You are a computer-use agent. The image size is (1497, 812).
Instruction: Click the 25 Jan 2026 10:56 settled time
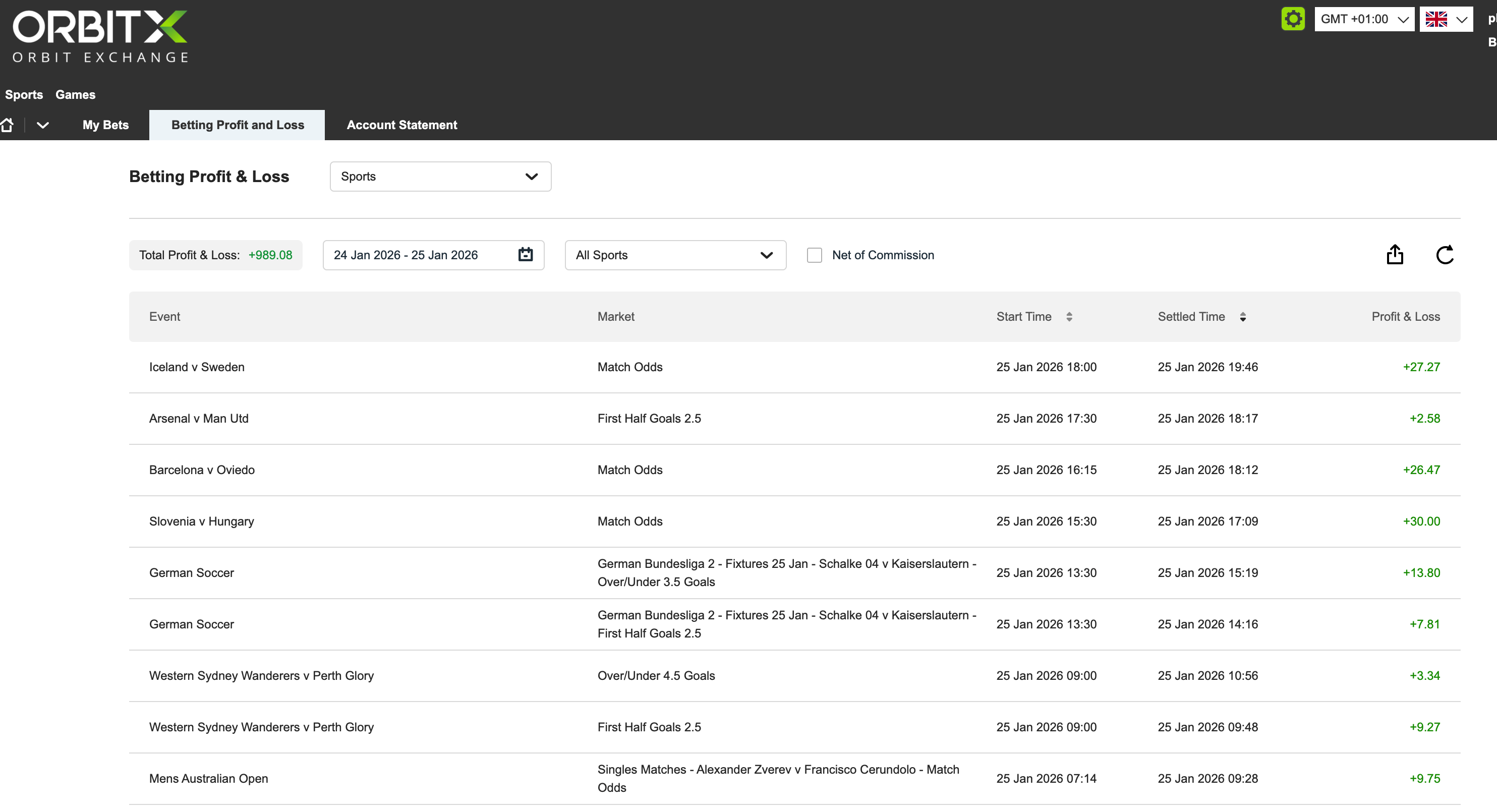tap(1207, 676)
